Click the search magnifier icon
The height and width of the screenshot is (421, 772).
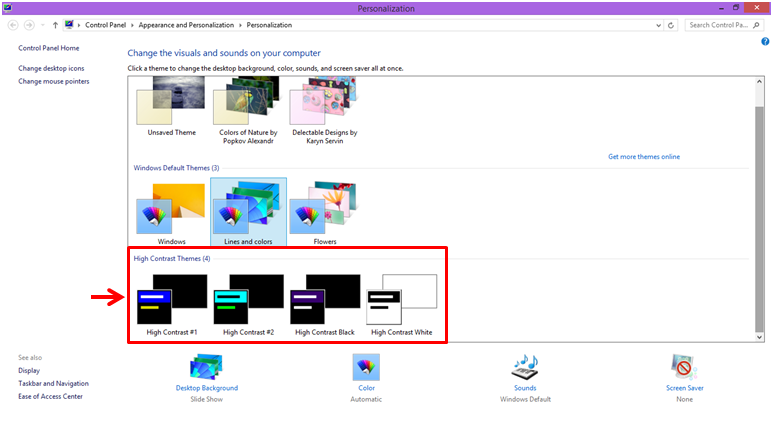pyautogui.click(x=756, y=25)
